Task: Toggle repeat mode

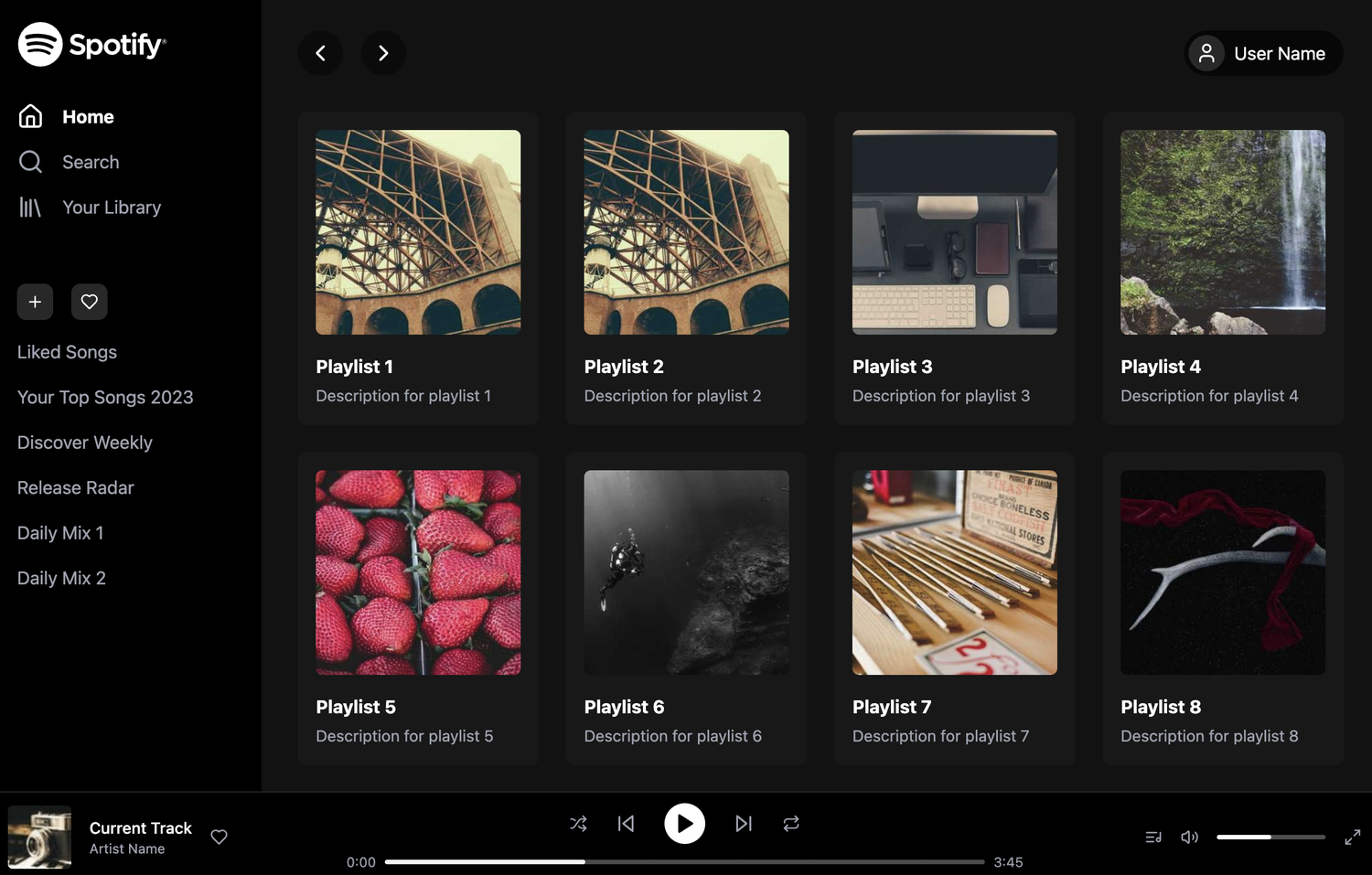Action: pyautogui.click(x=791, y=824)
